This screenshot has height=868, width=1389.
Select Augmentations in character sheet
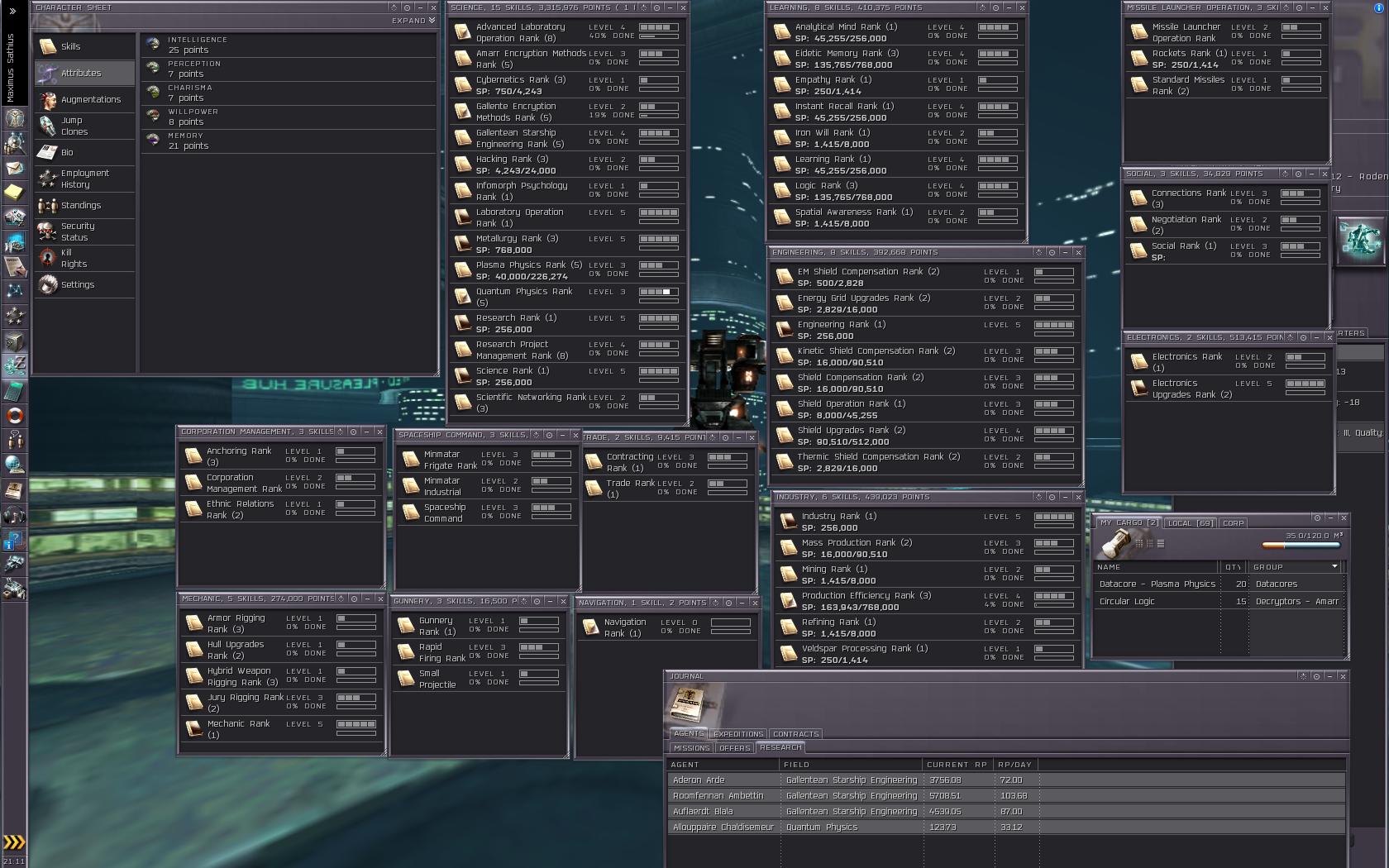click(90, 100)
